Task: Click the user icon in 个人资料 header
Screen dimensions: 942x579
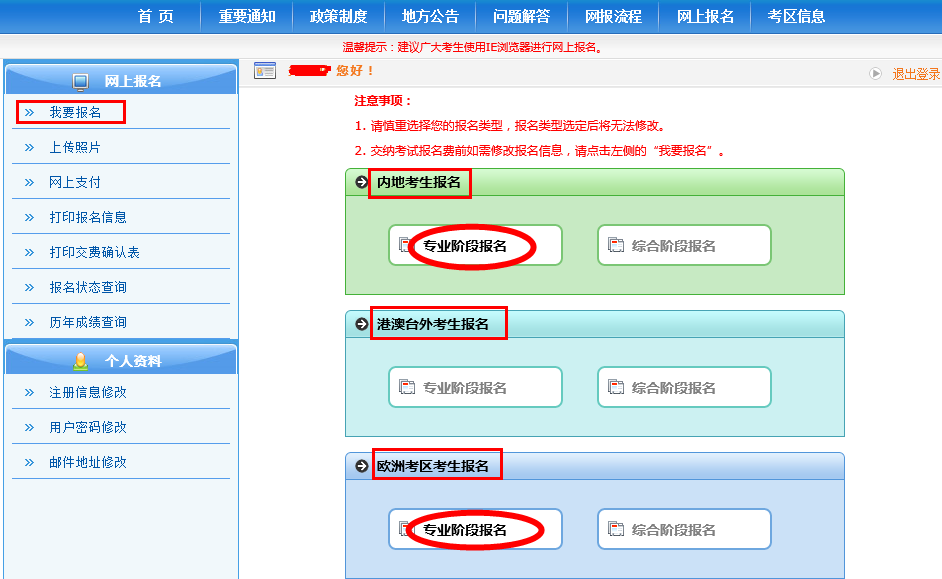Action: [x=81, y=361]
